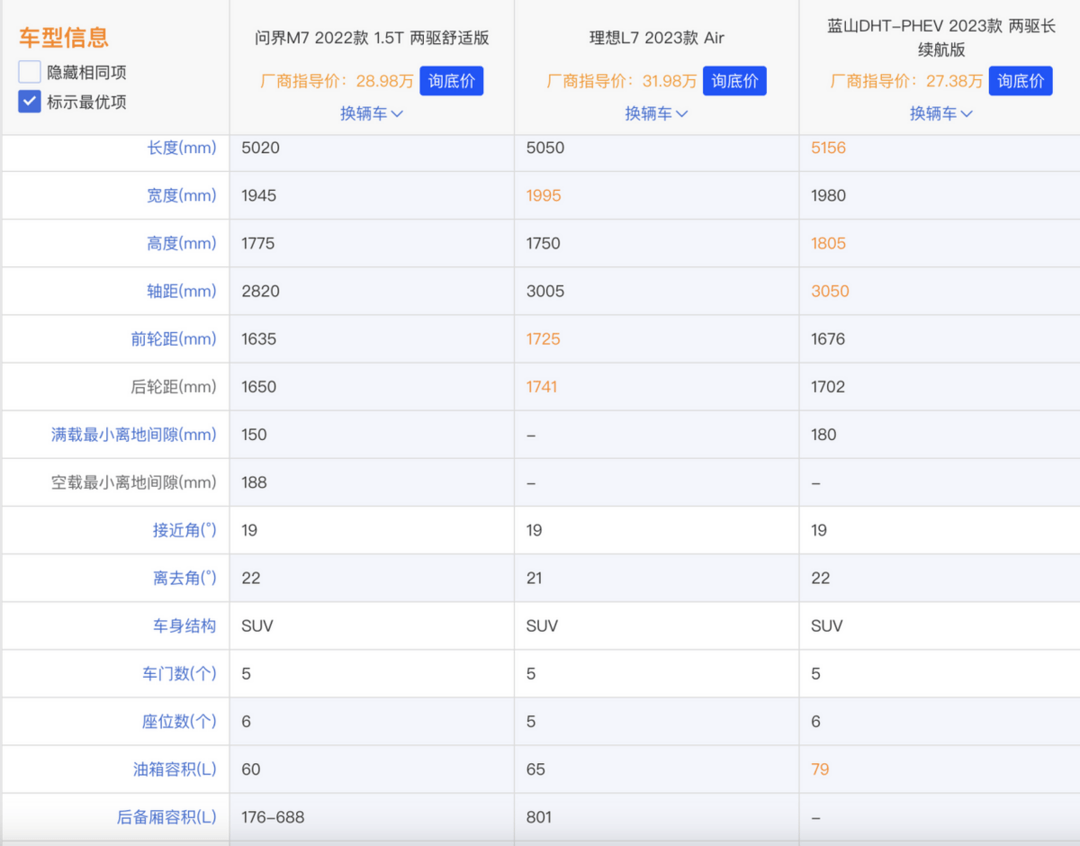Open 换辆车 dropdown under 问界M7

pos(371,114)
